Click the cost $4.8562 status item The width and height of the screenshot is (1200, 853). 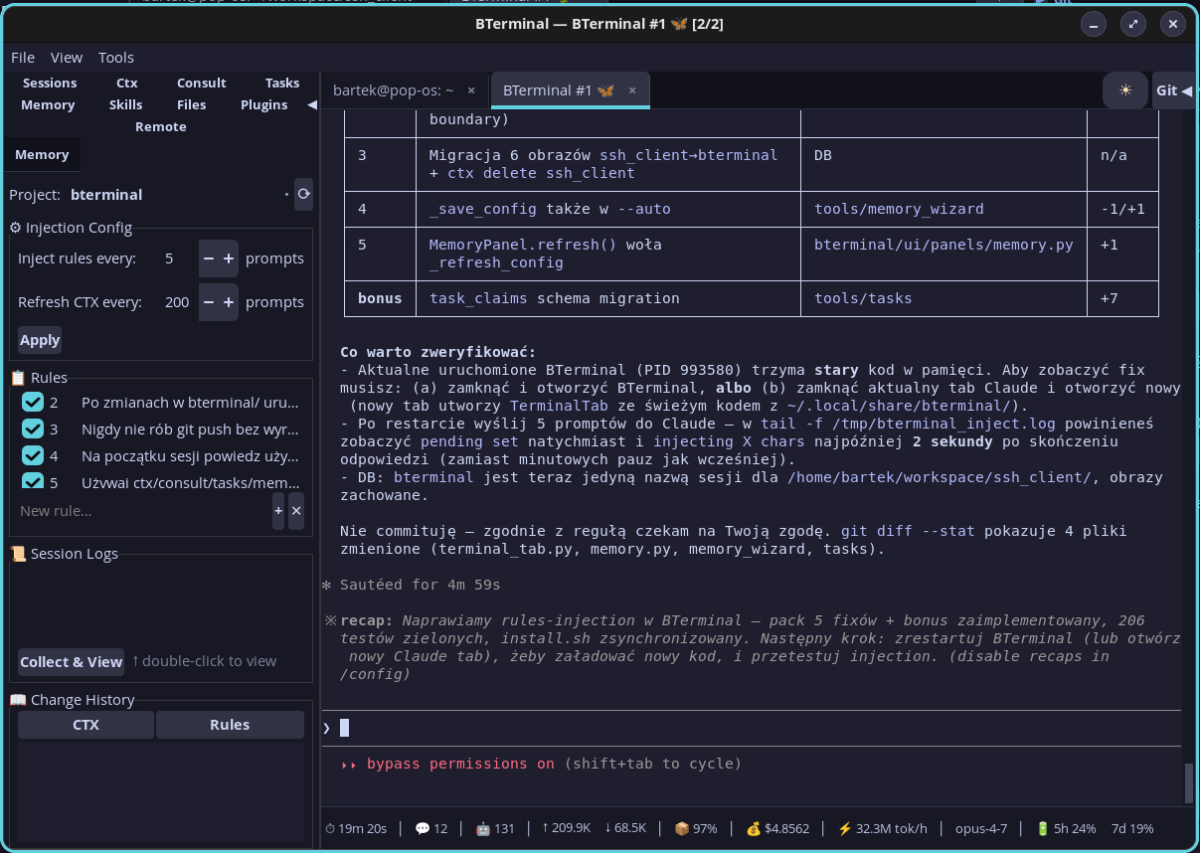[778, 829]
